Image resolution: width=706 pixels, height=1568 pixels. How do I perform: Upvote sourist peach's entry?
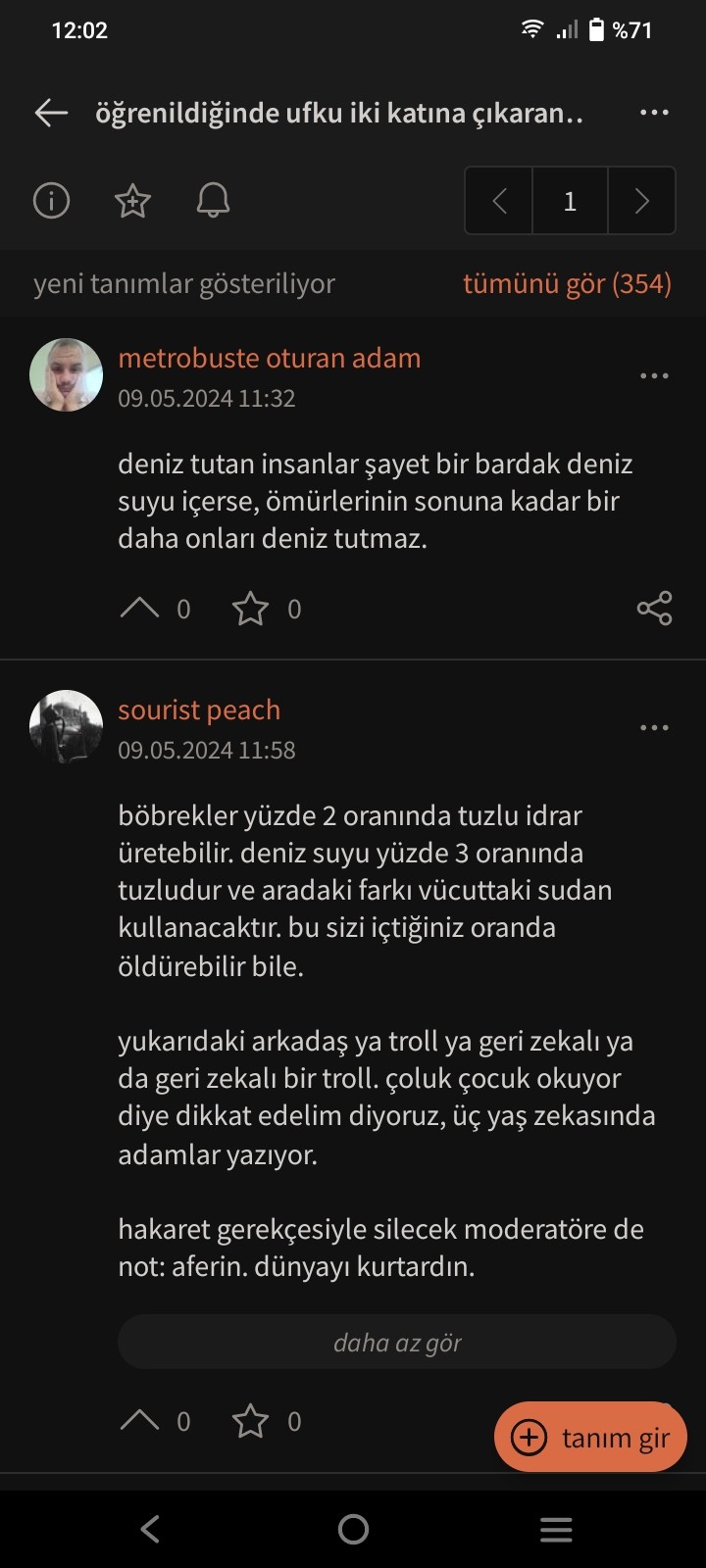click(139, 1421)
